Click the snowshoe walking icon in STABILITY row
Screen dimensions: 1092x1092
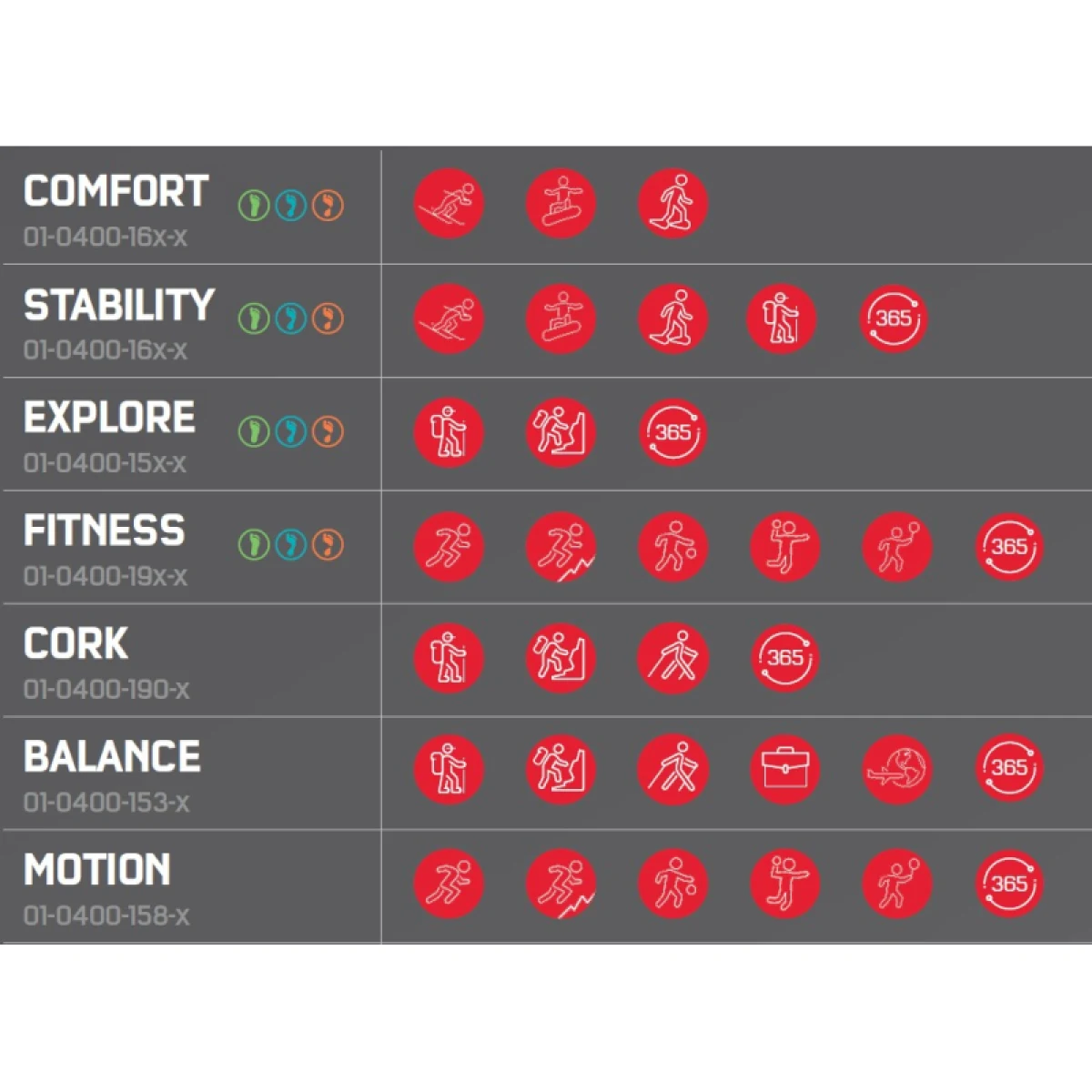pyautogui.click(x=673, y=318)
